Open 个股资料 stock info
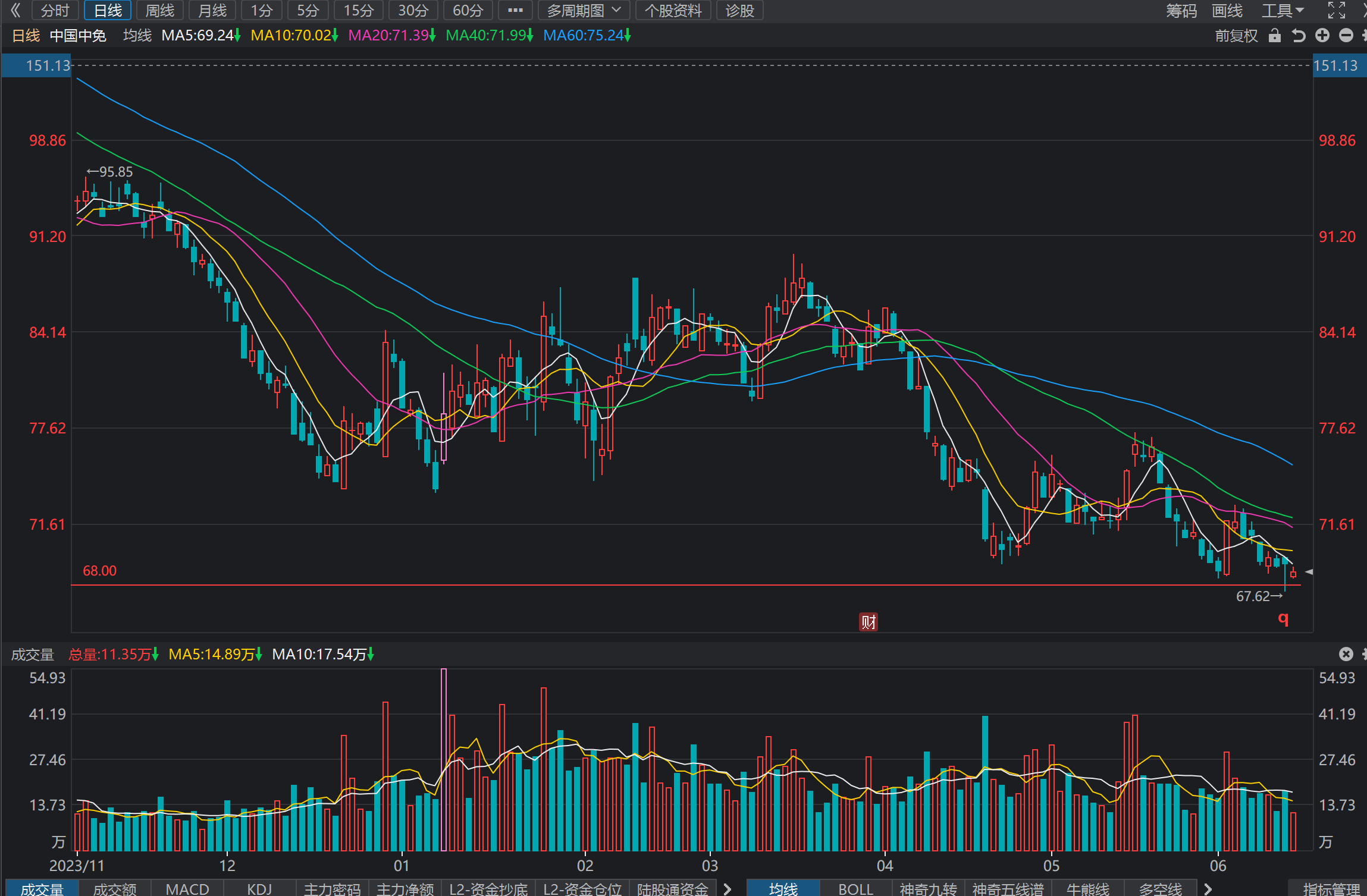Viewport: 1367px width, 896px height. 673,10
